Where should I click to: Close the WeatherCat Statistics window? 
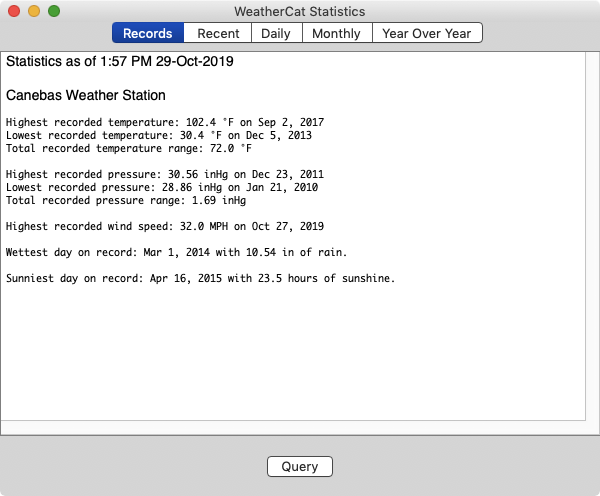pyautogui.click(x=14, y=11)
